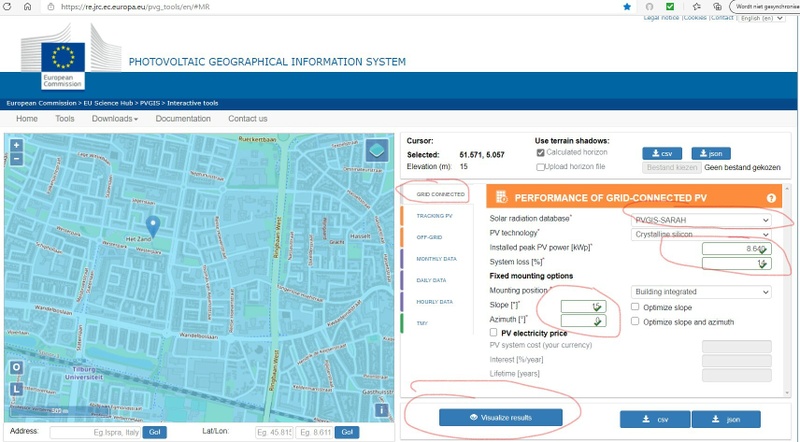800x442 pixels.
Task: Click the Installed peak PV power field
Action: click(x=736, y=249)
